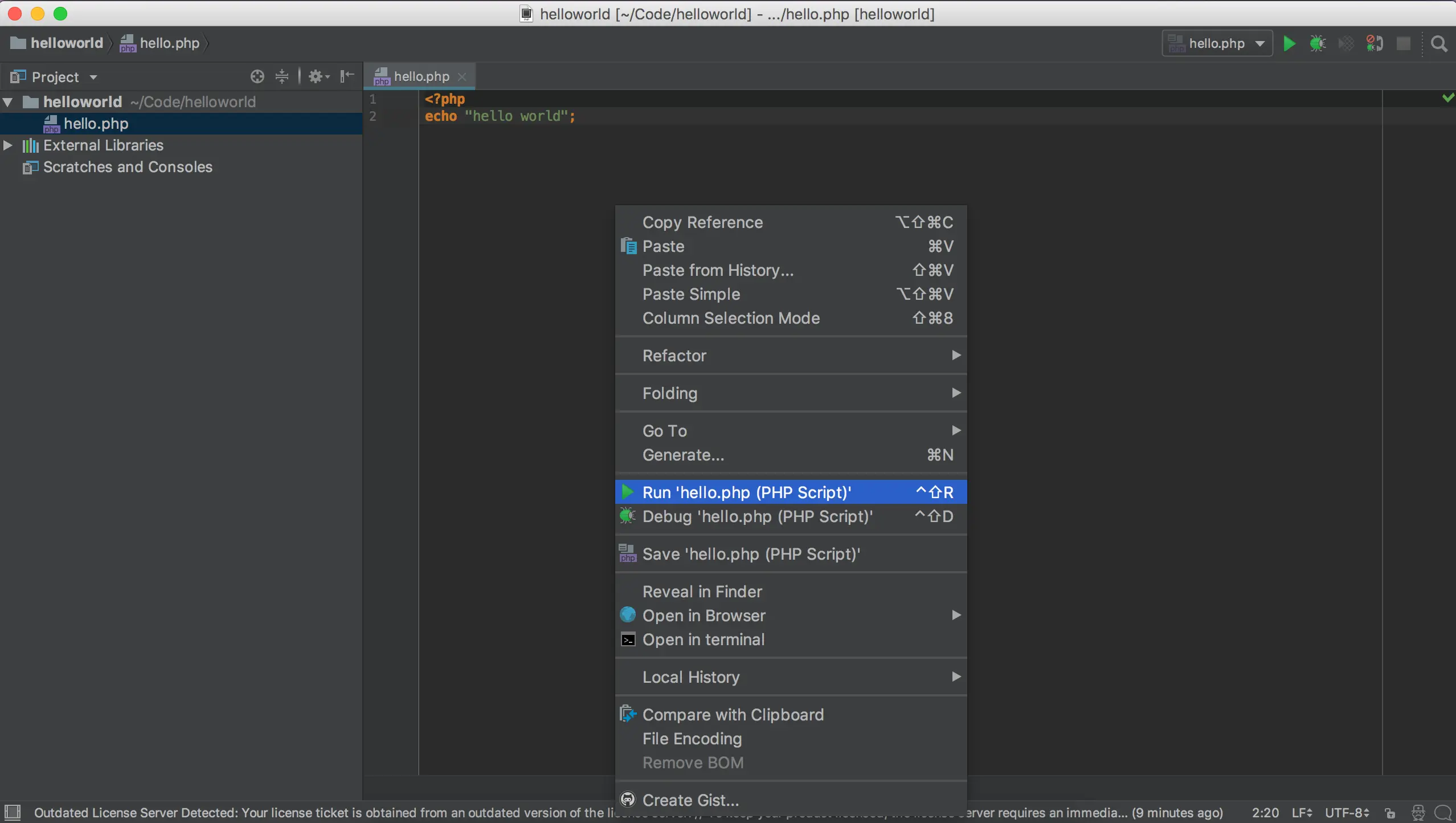The width and height of the screenshot is (1456, 823).
Task: Toggle listening for PHP debug connections
Action: pyautogui.click(x=1375, y=43)
